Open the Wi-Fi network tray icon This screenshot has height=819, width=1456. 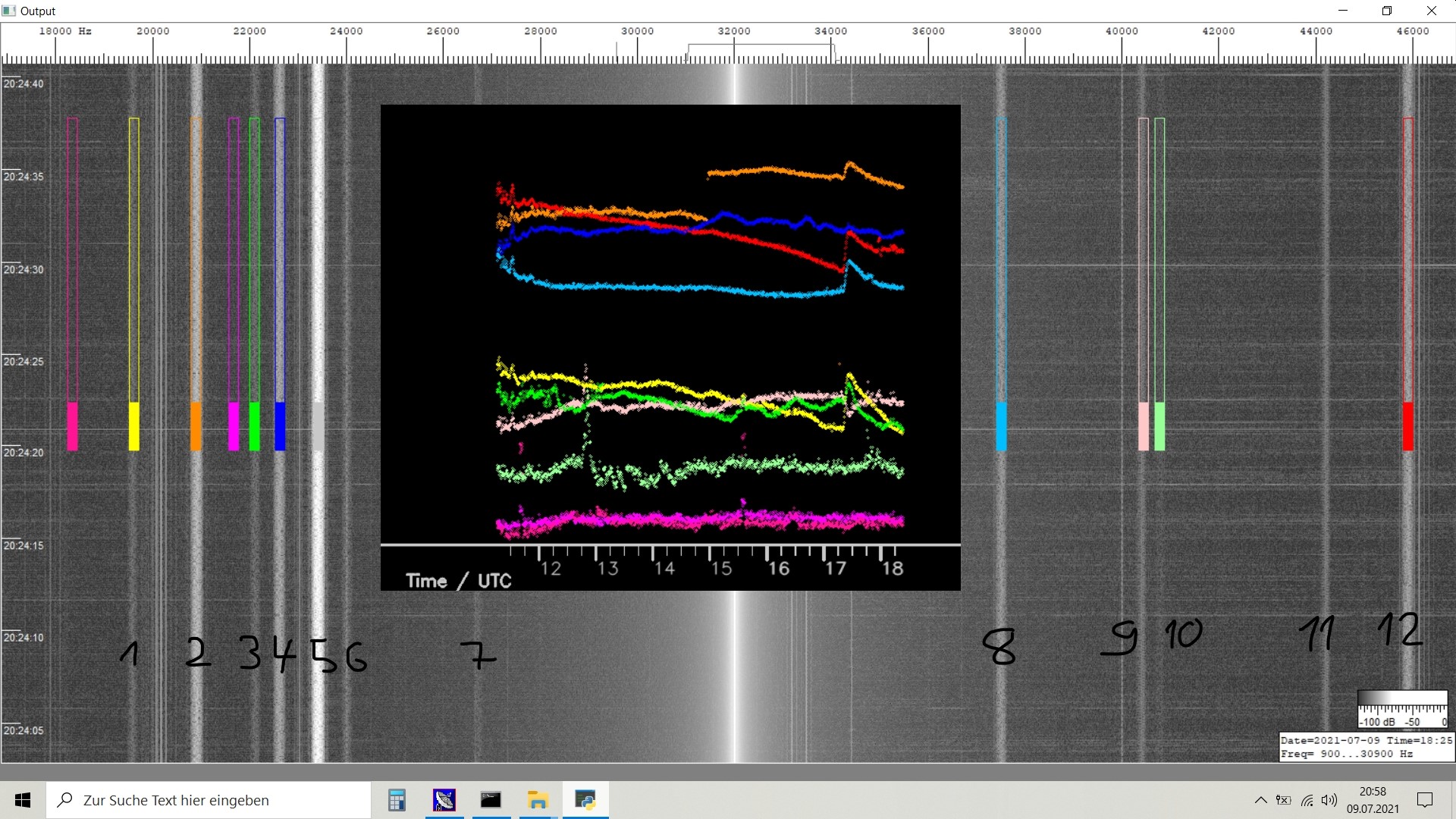pyautogui.click(x=1307, y=800)
